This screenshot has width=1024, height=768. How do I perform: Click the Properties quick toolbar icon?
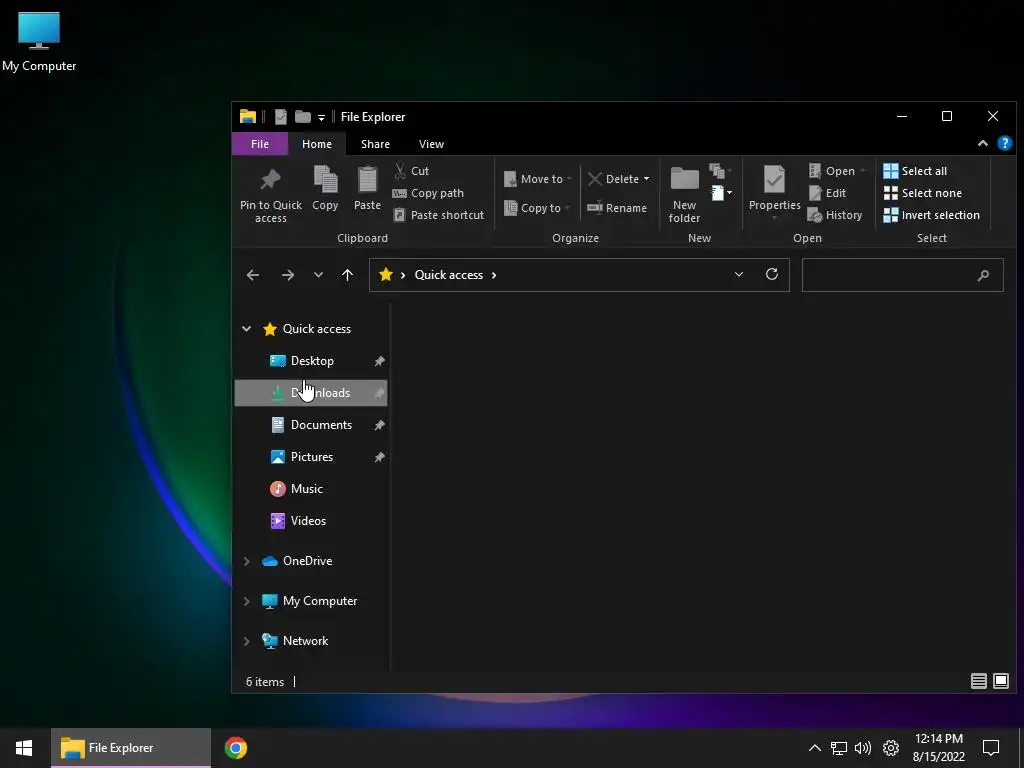click(x=281, y=117)
